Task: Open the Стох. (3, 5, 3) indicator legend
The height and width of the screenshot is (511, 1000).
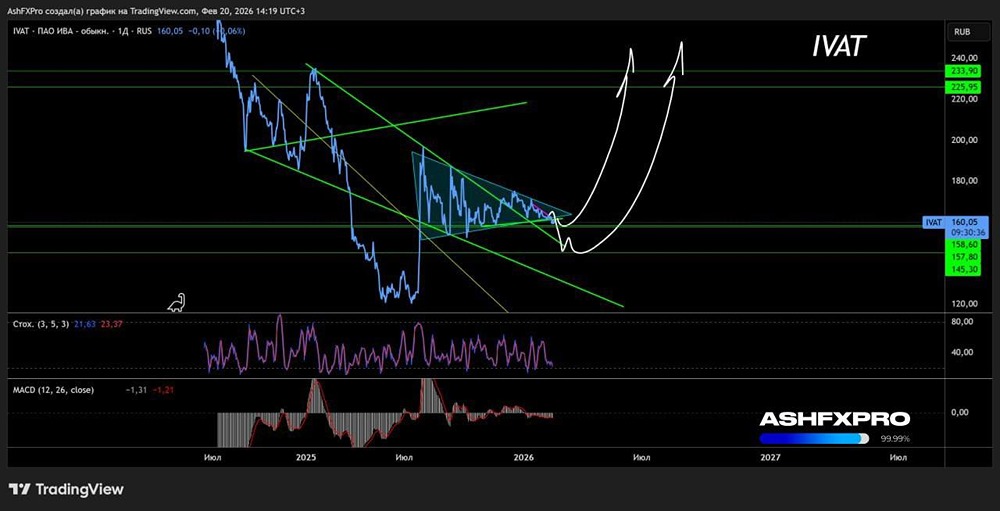Action: 43,324
